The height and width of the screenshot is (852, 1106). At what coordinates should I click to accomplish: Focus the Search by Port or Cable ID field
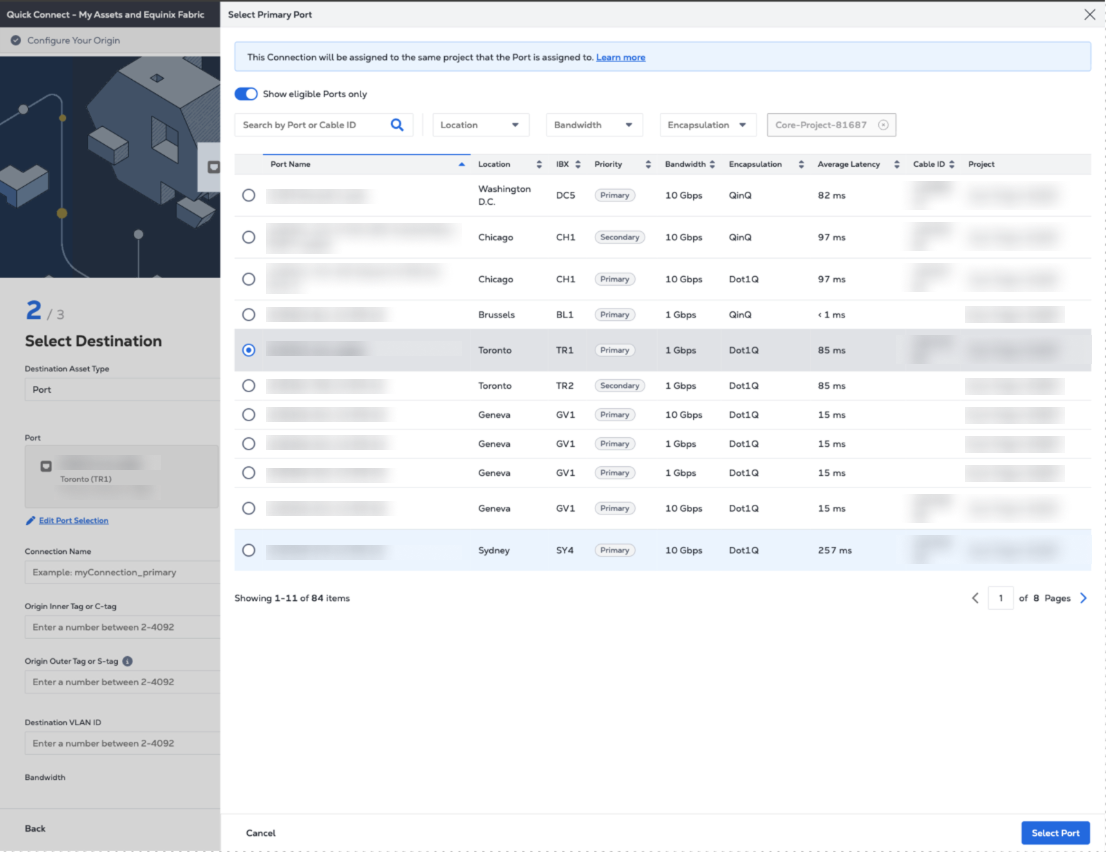click(x=313, y=125)
